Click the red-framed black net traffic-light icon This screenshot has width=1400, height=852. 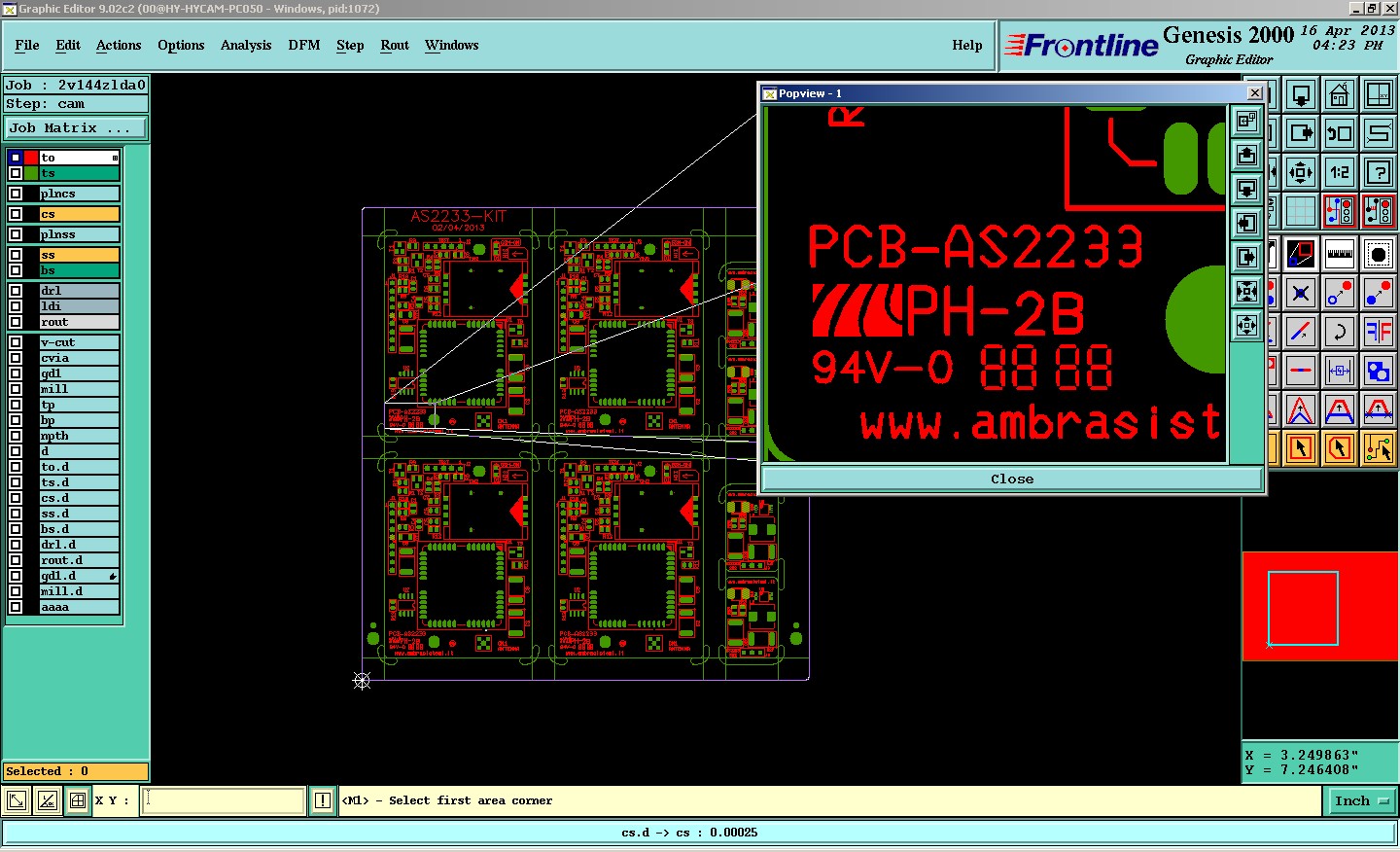[1379, 211]
